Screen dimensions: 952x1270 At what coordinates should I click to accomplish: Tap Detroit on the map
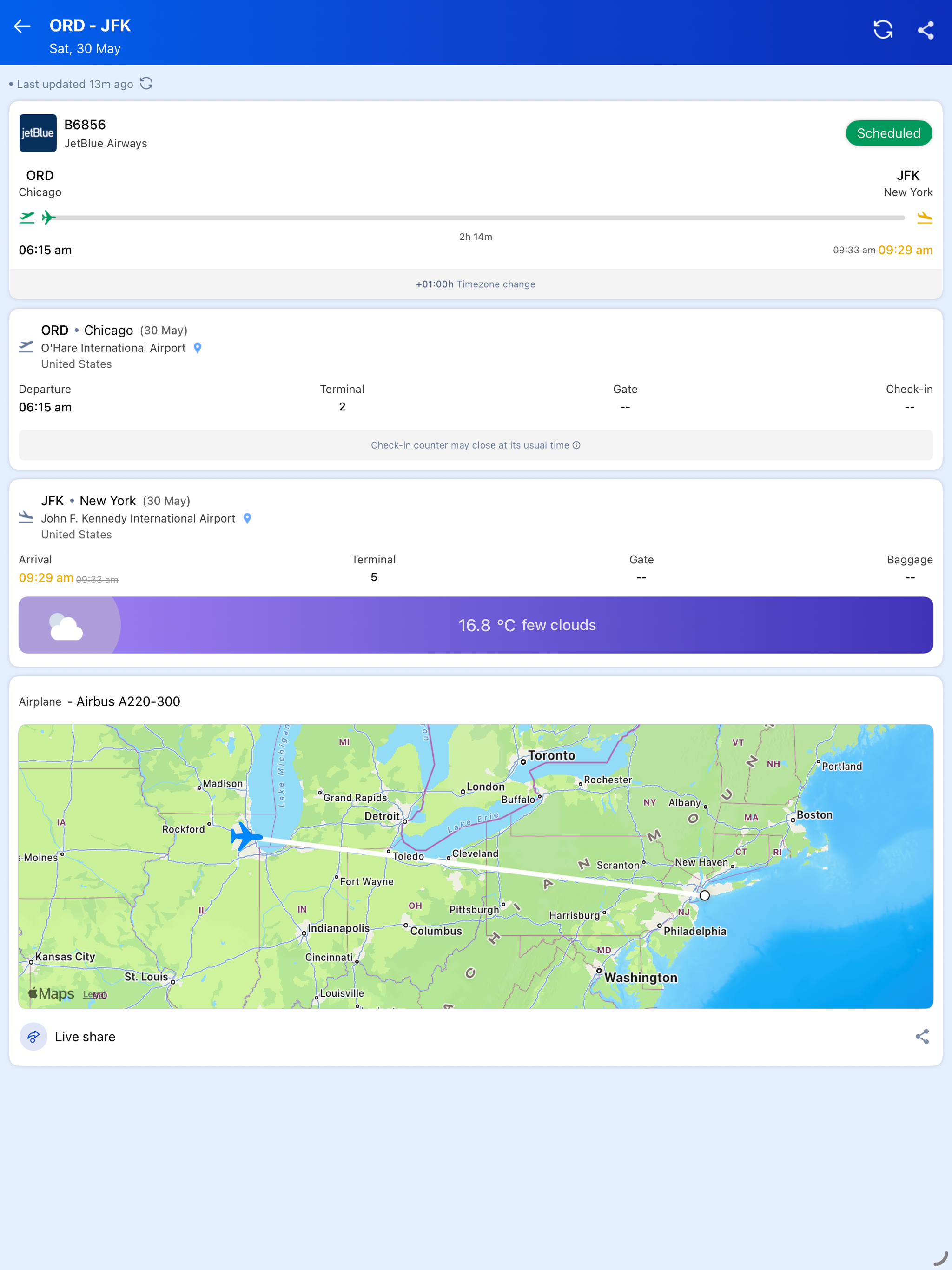(x=382, y=816)
